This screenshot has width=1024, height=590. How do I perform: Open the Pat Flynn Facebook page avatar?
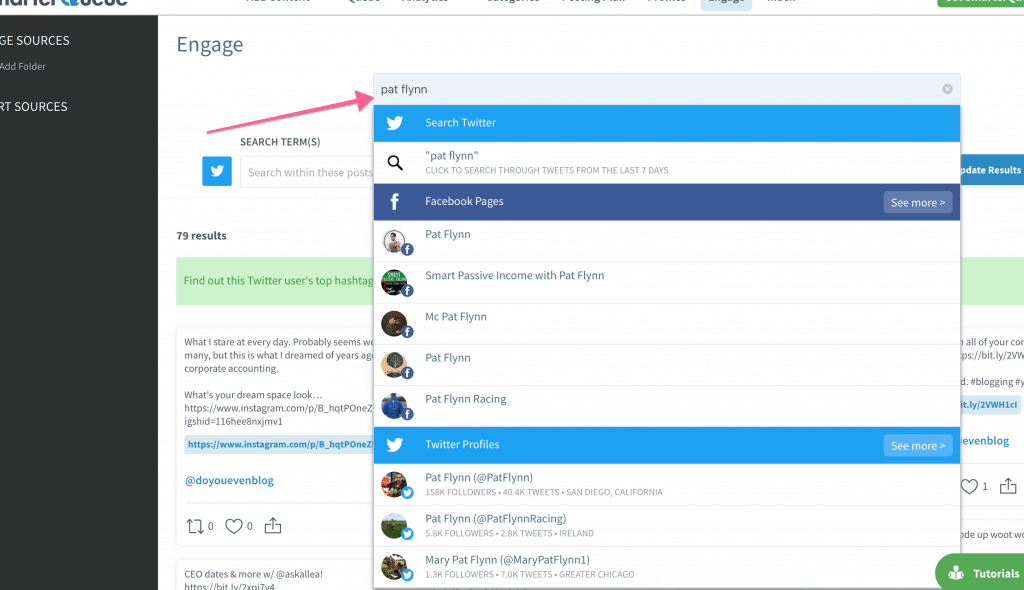pyautogui.click(x=394, y=242)
